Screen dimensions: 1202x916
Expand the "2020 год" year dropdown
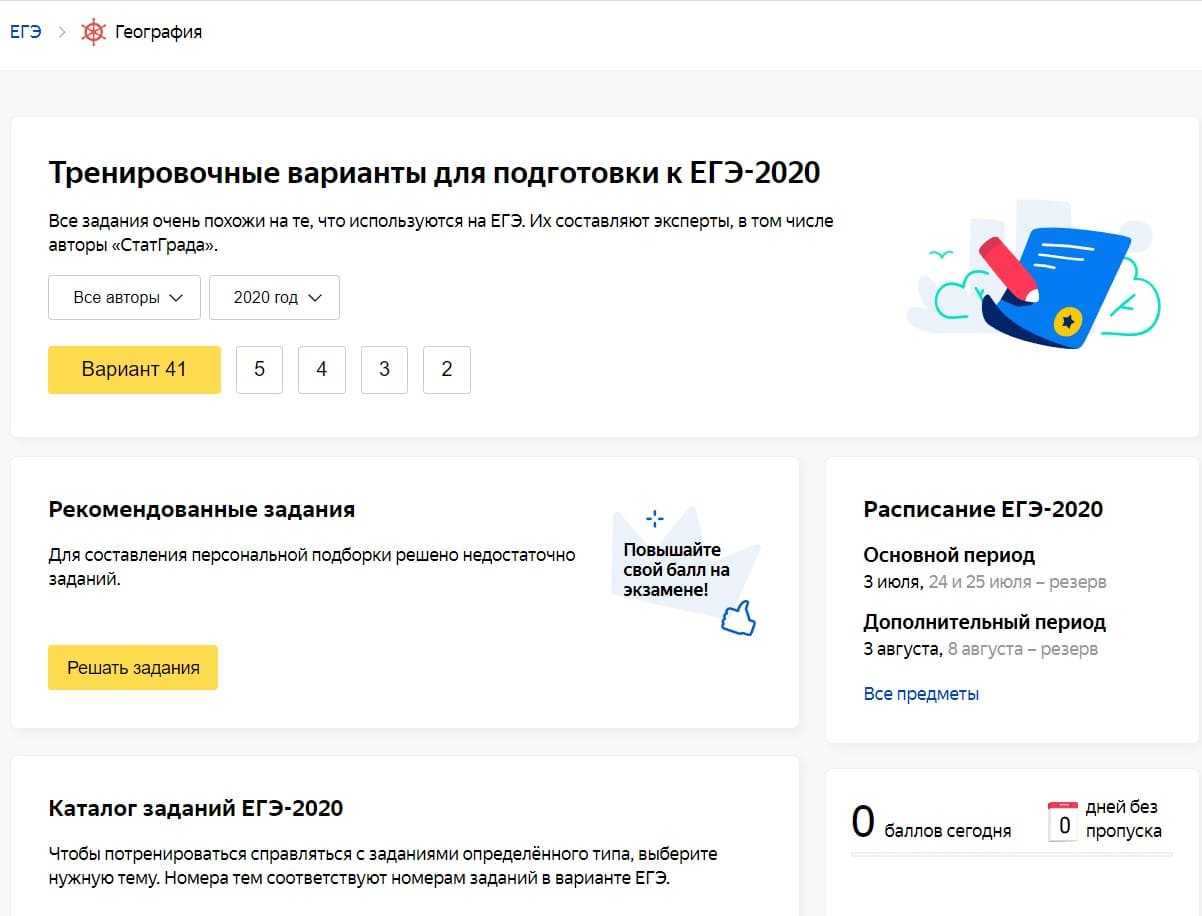[x=274, y=297]
